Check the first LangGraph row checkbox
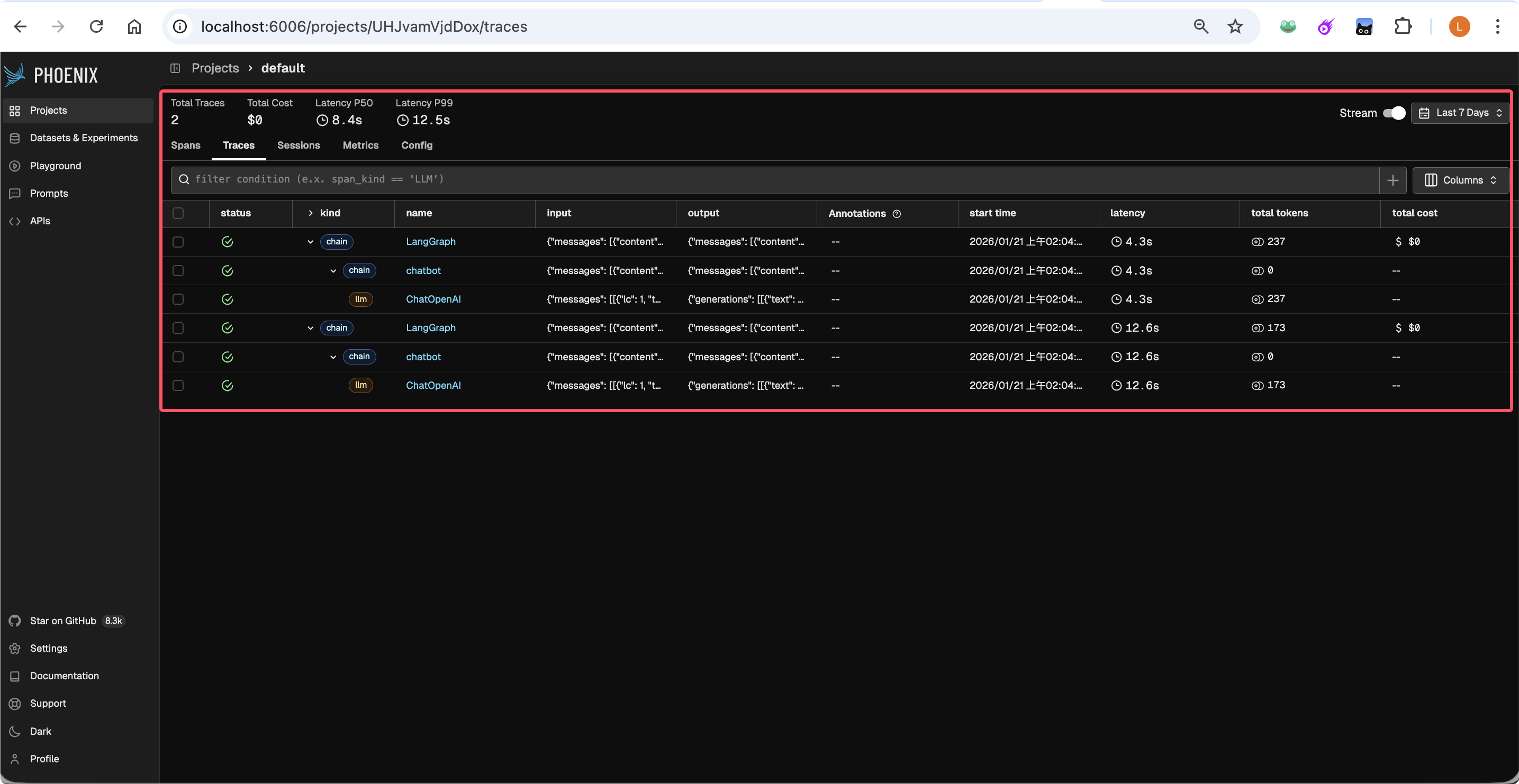 (x=178, y=242)
